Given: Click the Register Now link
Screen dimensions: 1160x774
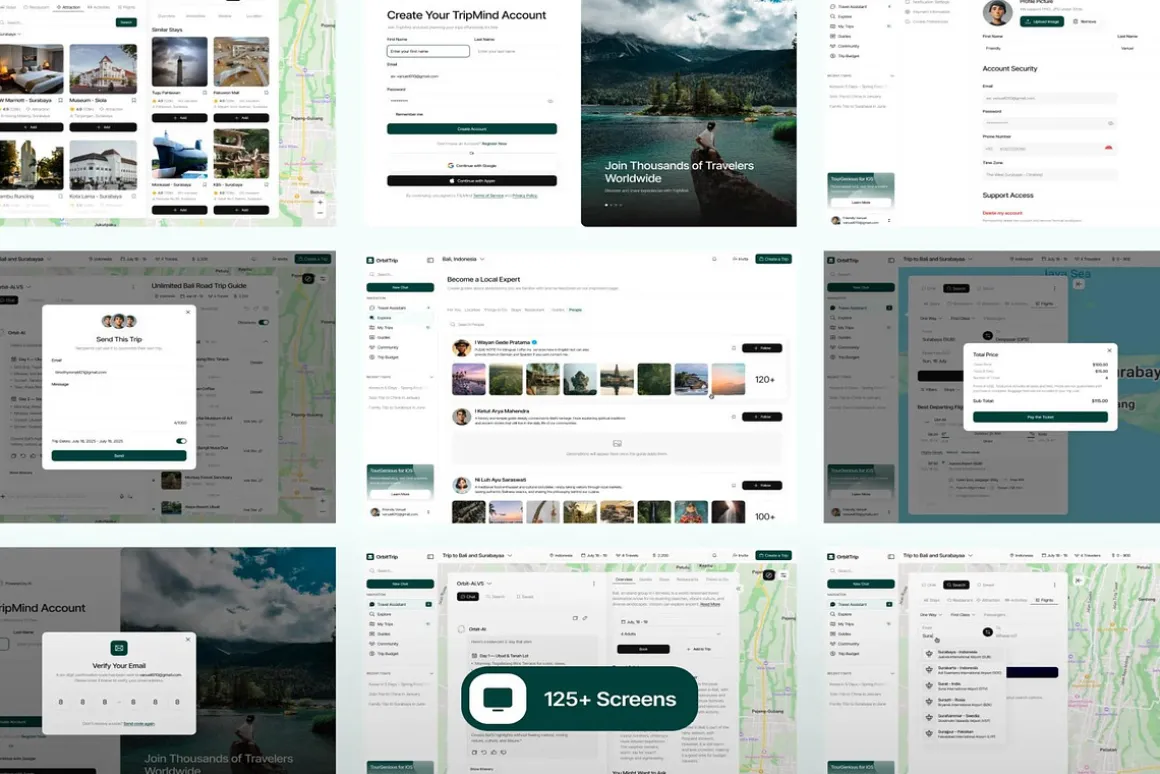Looking at the screenshot, I should point(494,144).
